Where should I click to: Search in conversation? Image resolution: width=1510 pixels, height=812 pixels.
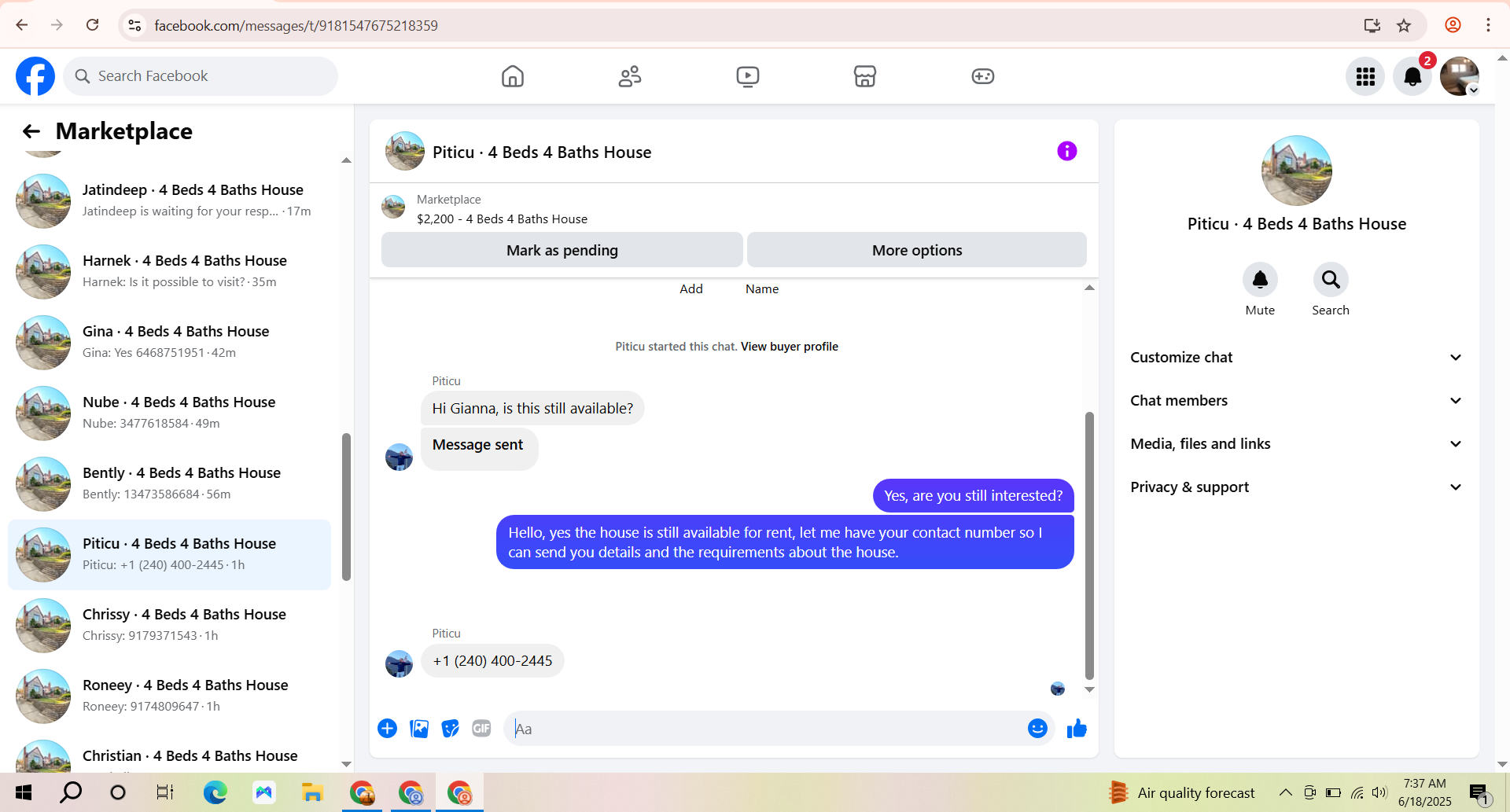pyautogui.click(x=1331, y=280)
